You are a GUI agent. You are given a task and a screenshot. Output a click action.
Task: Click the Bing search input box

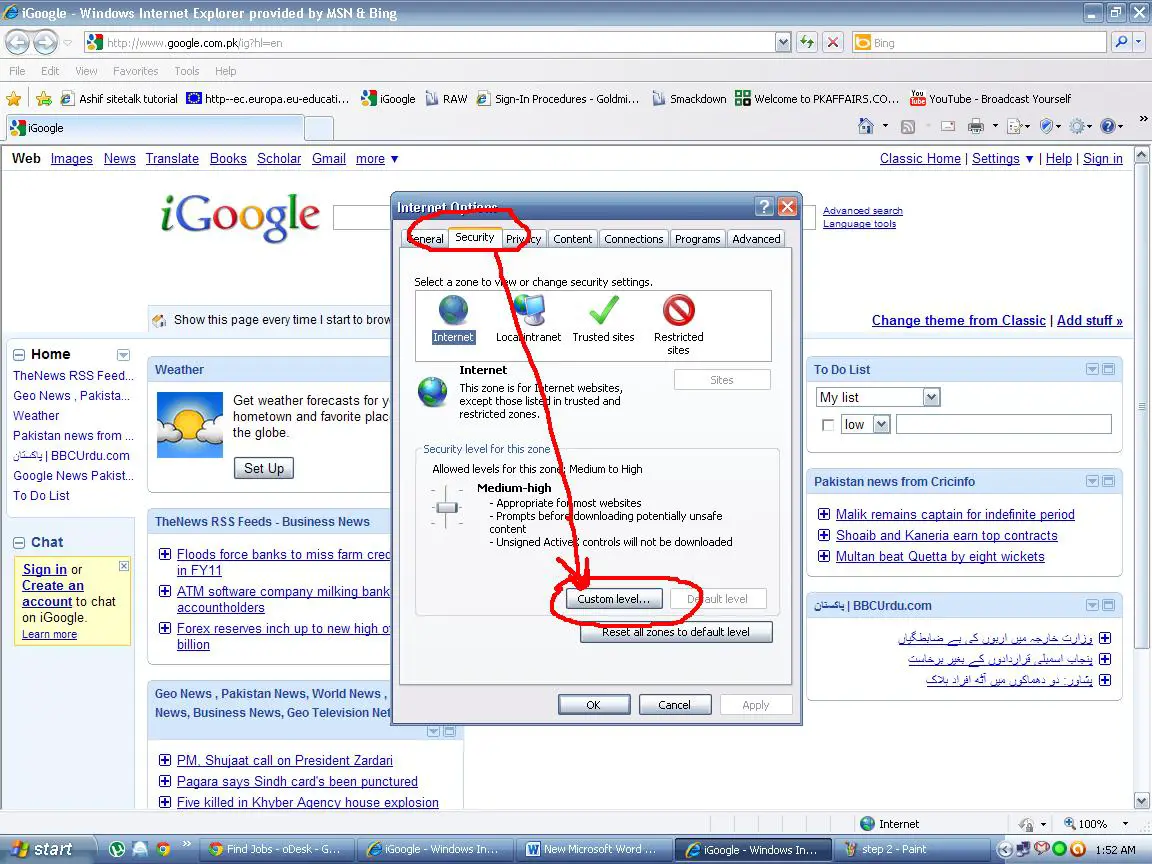[979, 43]
